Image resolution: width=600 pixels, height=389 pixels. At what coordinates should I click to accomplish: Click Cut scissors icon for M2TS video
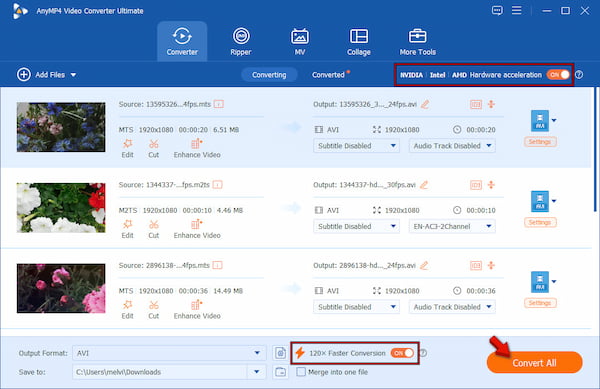pyautogui.click(x=153, y=225)
